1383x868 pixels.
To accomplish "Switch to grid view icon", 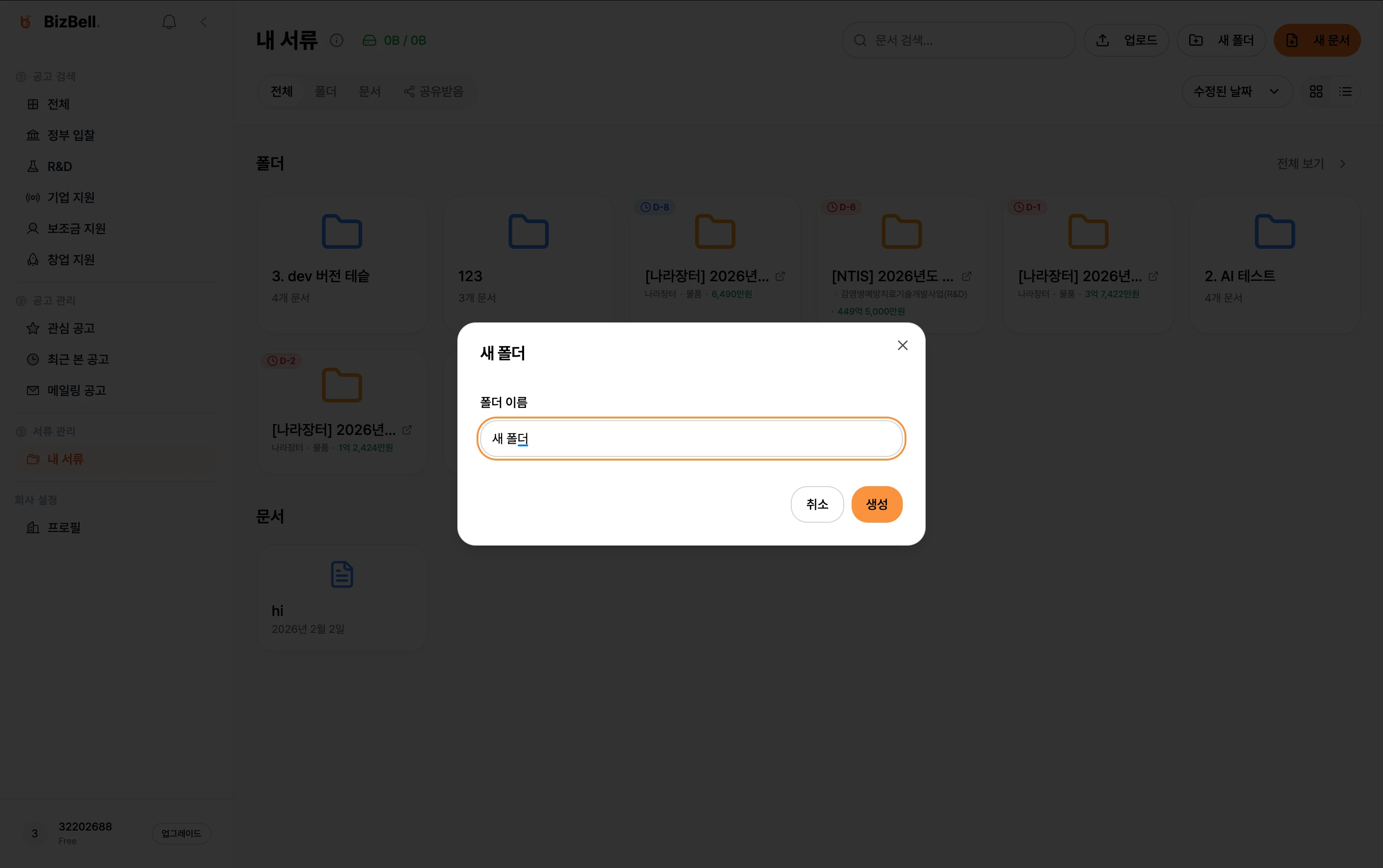I will 1316,91.
